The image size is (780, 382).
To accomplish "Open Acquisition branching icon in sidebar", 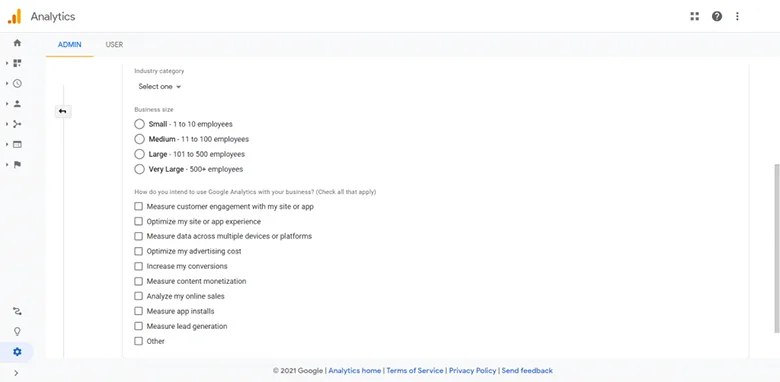I will coord(17,124).
